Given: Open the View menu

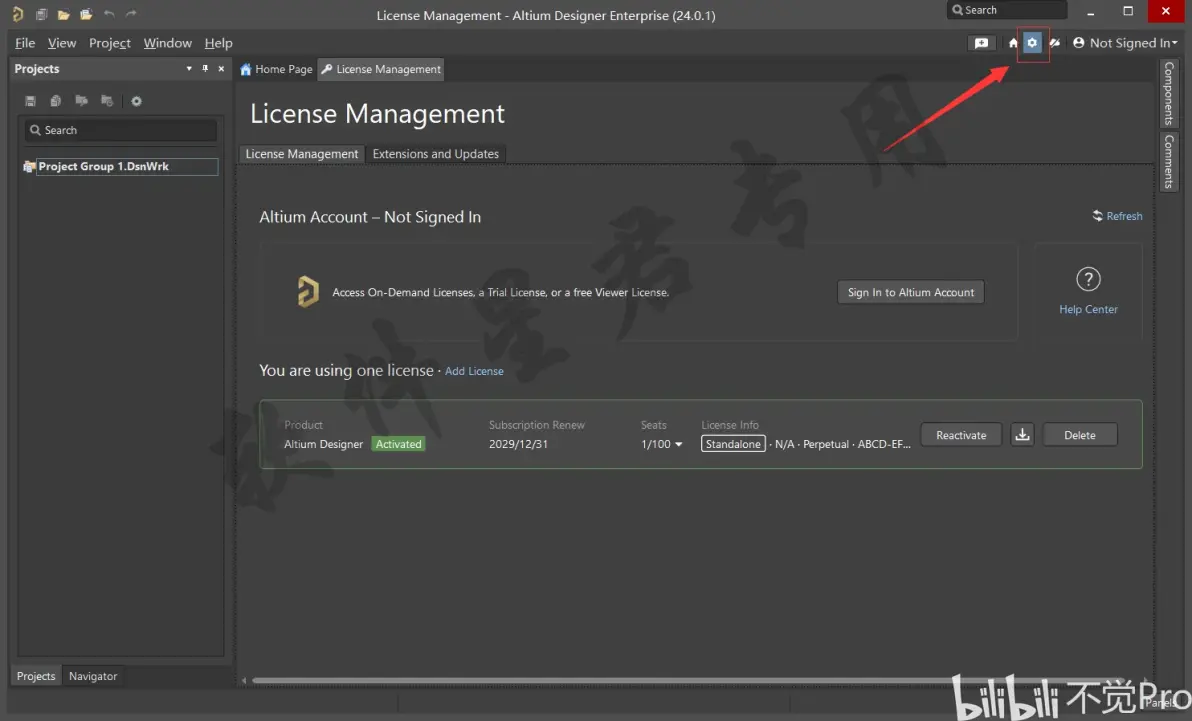Looking at the screenshot, I should click(62, 43).
